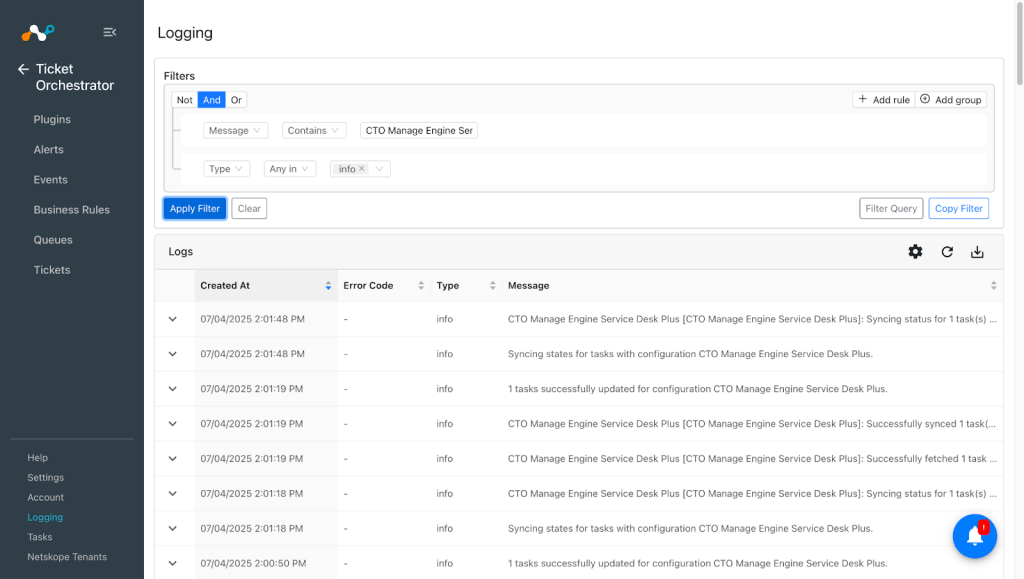Open Business Rules in the sidebar
1024x579 pixels.
72,210
